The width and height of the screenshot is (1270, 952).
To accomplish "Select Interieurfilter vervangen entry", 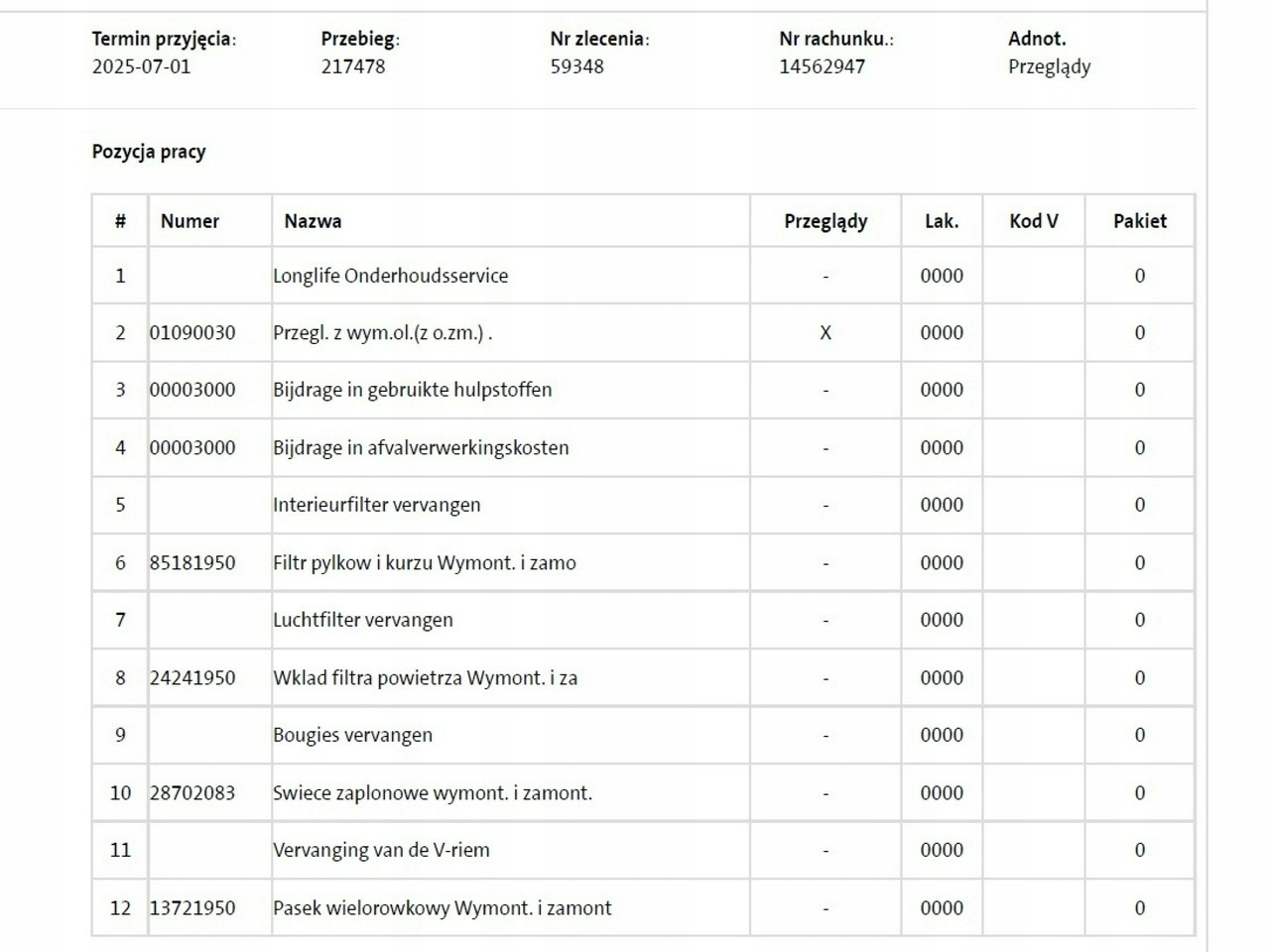I will [376, 505].
